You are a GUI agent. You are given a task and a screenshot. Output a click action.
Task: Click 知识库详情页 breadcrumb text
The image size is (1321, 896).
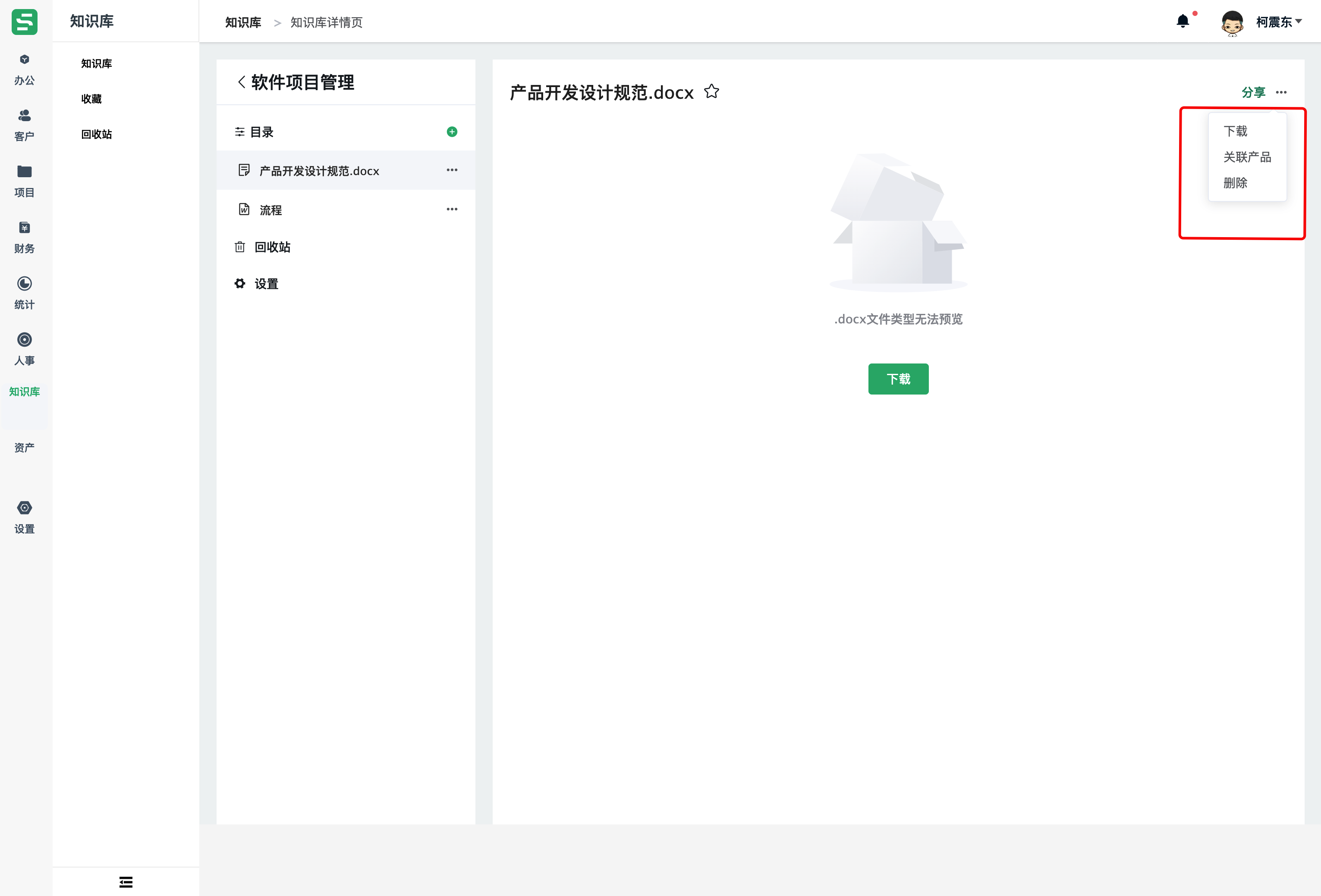pyautogui.click(x=326, y=22)
